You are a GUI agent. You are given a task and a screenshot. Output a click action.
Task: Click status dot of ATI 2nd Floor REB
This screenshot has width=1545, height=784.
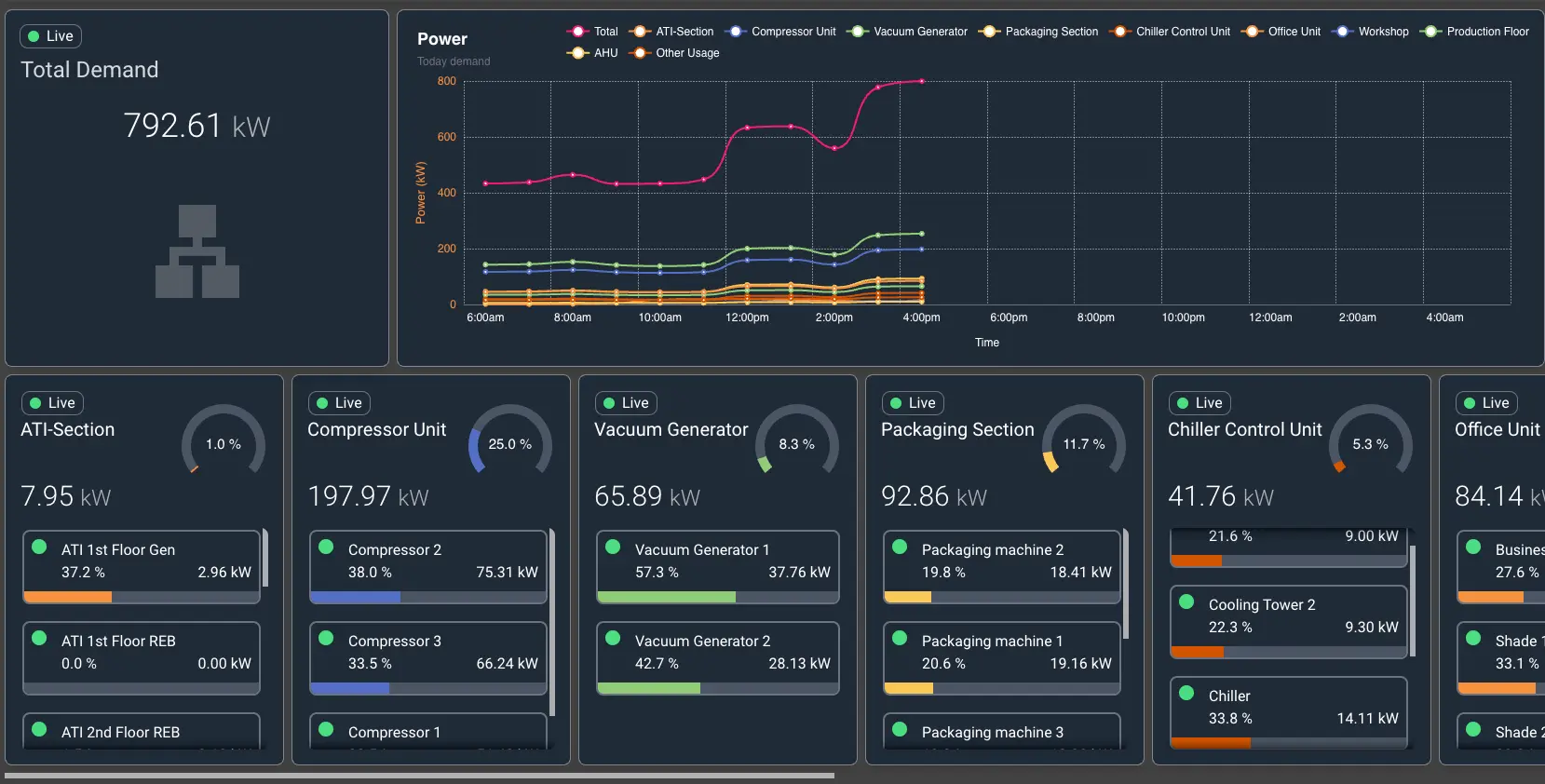[39, 730]
